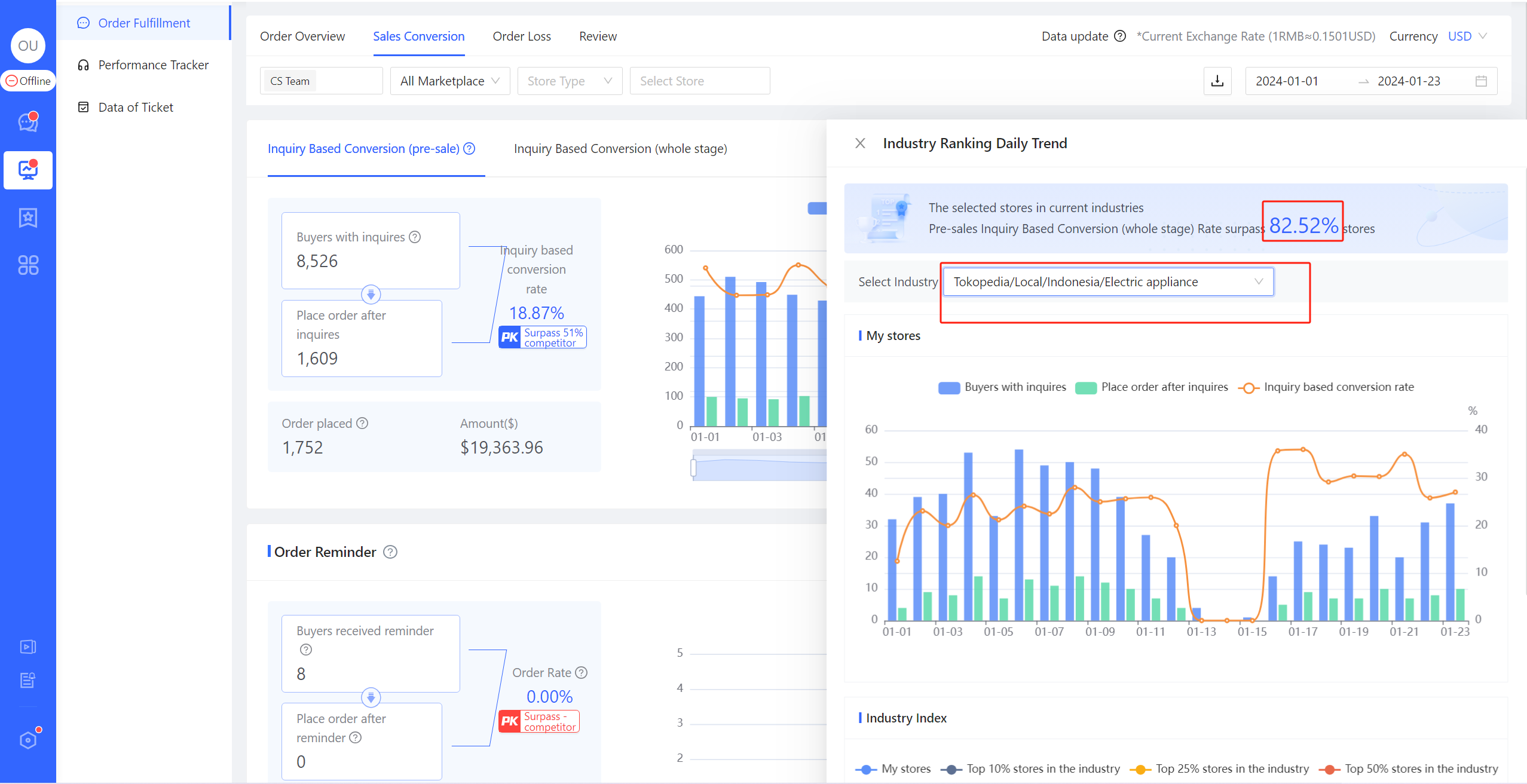Open the star bookmark sidebar icon

click(x=28, y=218)
